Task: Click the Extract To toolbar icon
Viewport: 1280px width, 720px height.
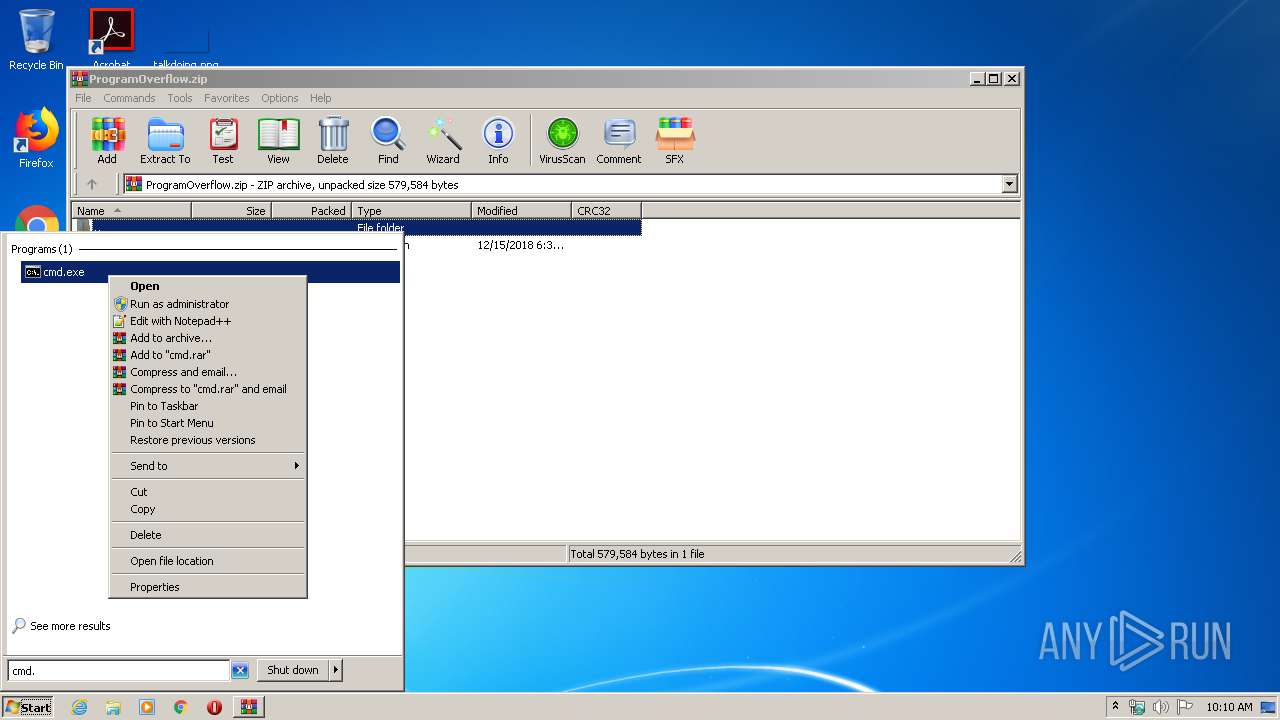Action: (165, 141)
